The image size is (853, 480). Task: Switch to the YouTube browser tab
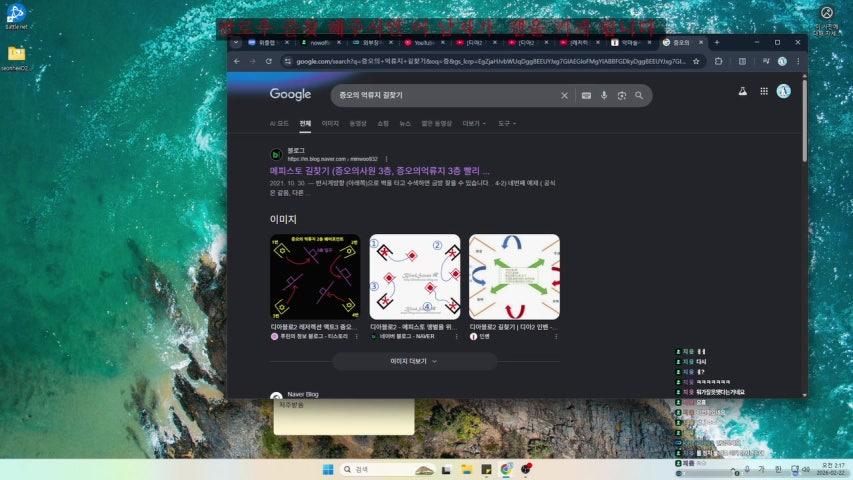click(x=424, y=42)
